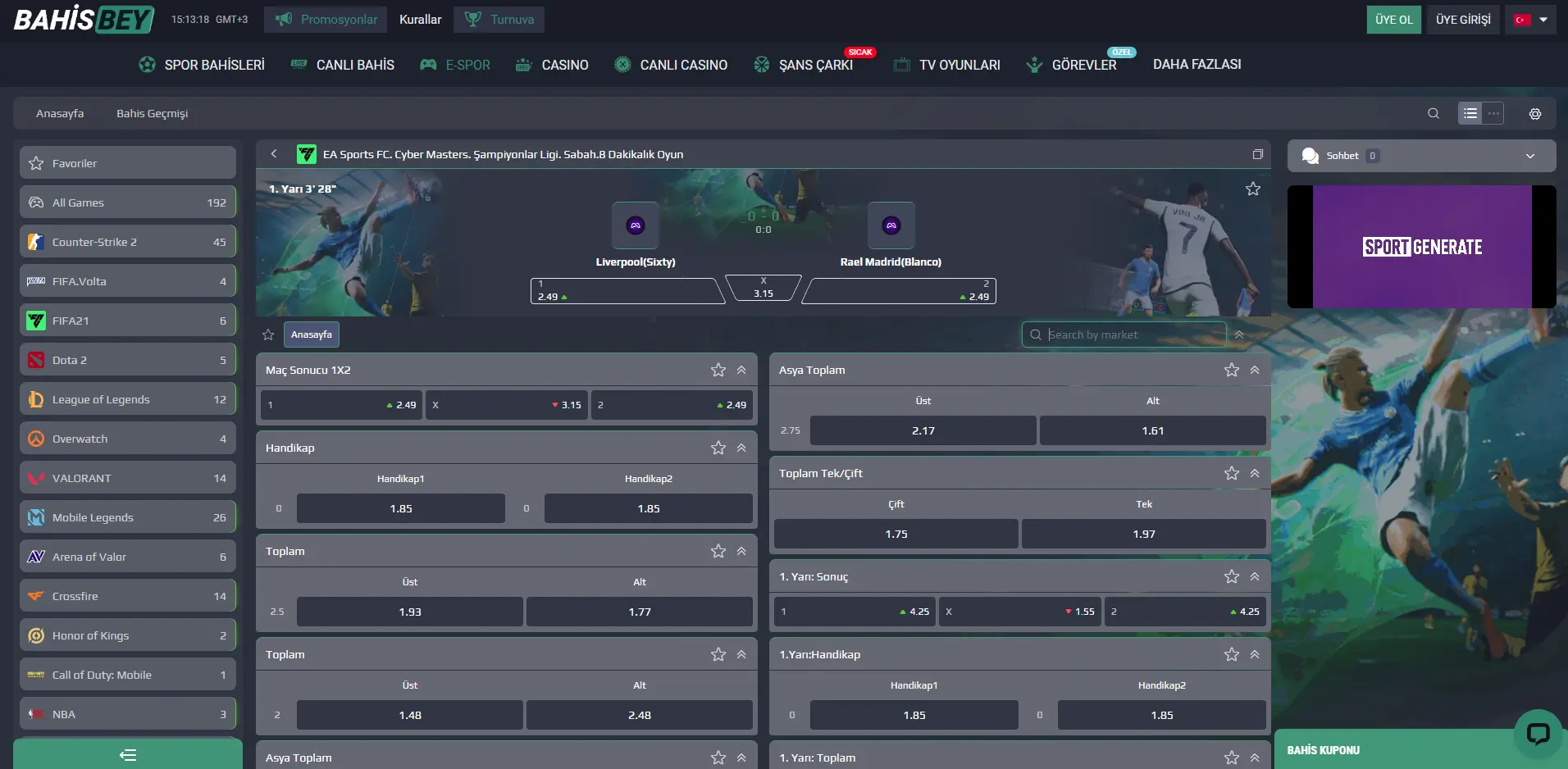Open match in pop-out window icon
Image resolution: width=1568 pixels, height=769 pixels.
pyautogui.click(x=1257, y=154)
